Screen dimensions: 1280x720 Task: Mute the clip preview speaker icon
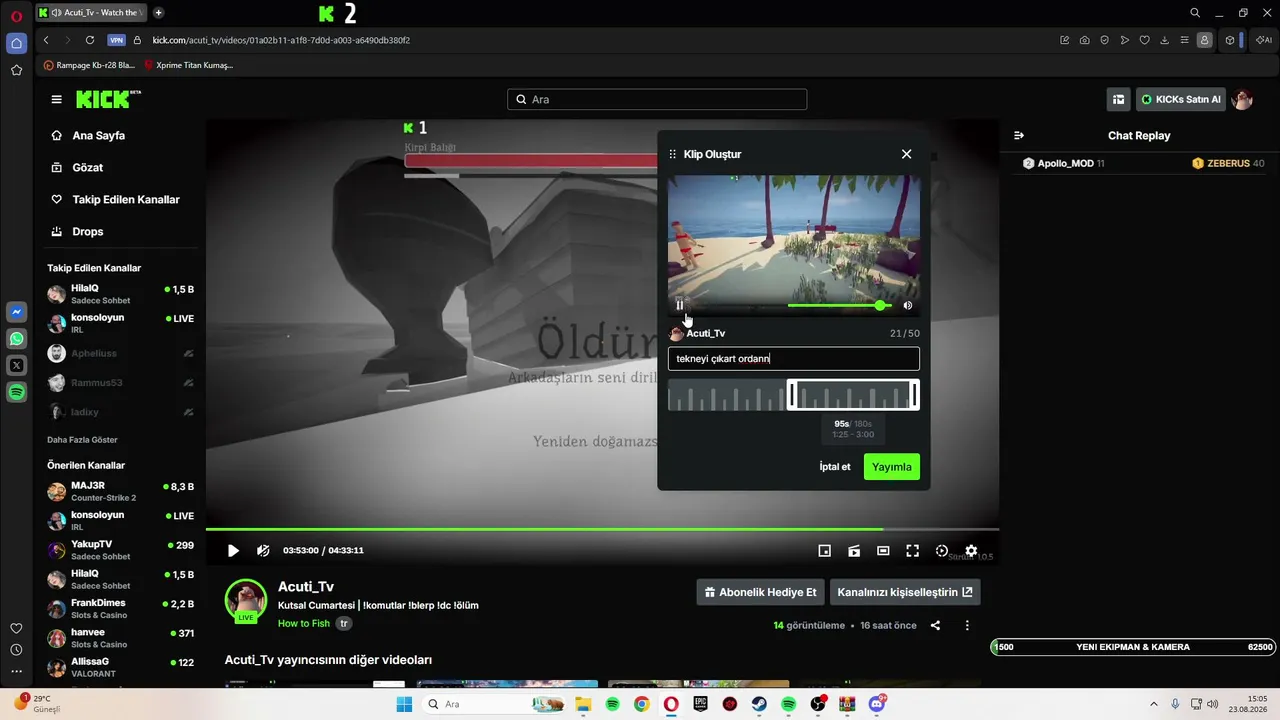[908, 305]
